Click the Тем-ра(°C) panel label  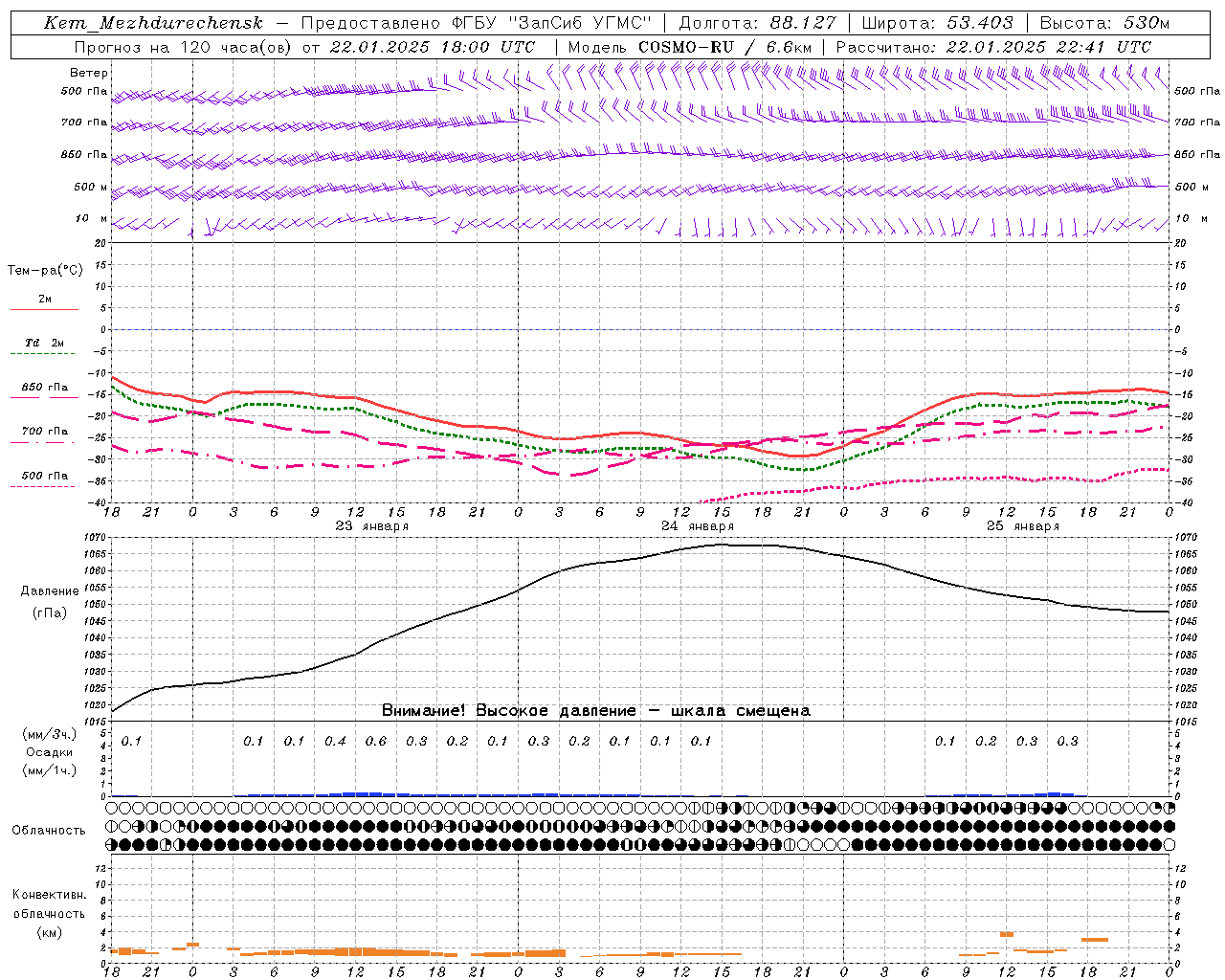coord(45,271)
